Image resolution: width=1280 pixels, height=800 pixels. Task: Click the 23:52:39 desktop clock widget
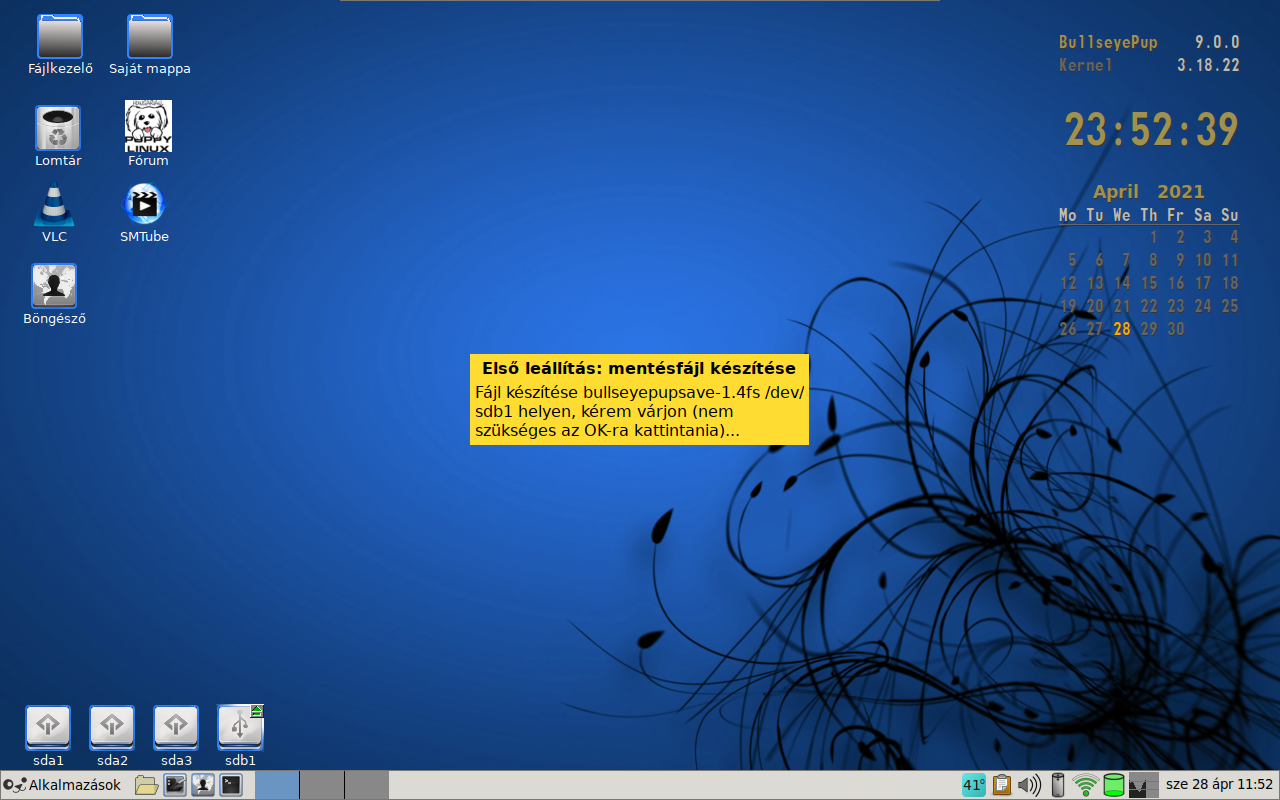coord(1151,130)
